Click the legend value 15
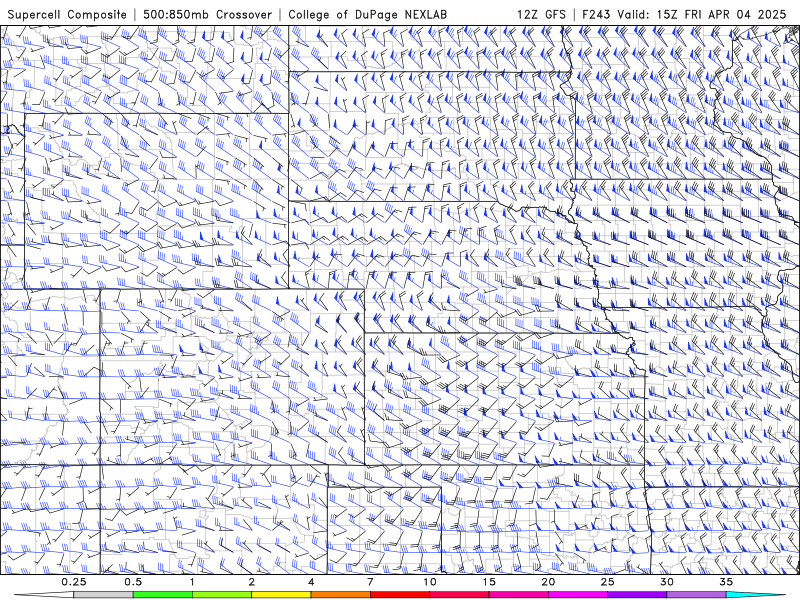800x600 pixels. [x=489, y=582]
